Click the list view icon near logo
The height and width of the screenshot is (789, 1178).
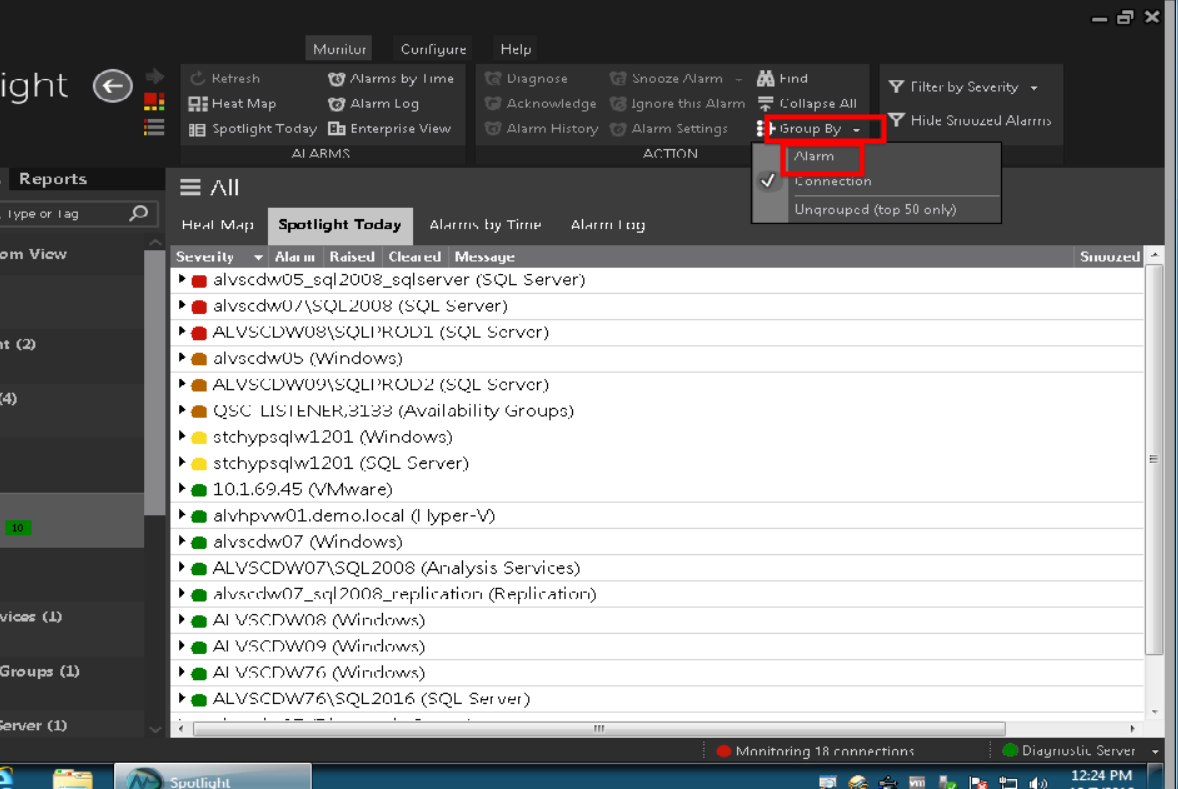(x=154, y=128)
